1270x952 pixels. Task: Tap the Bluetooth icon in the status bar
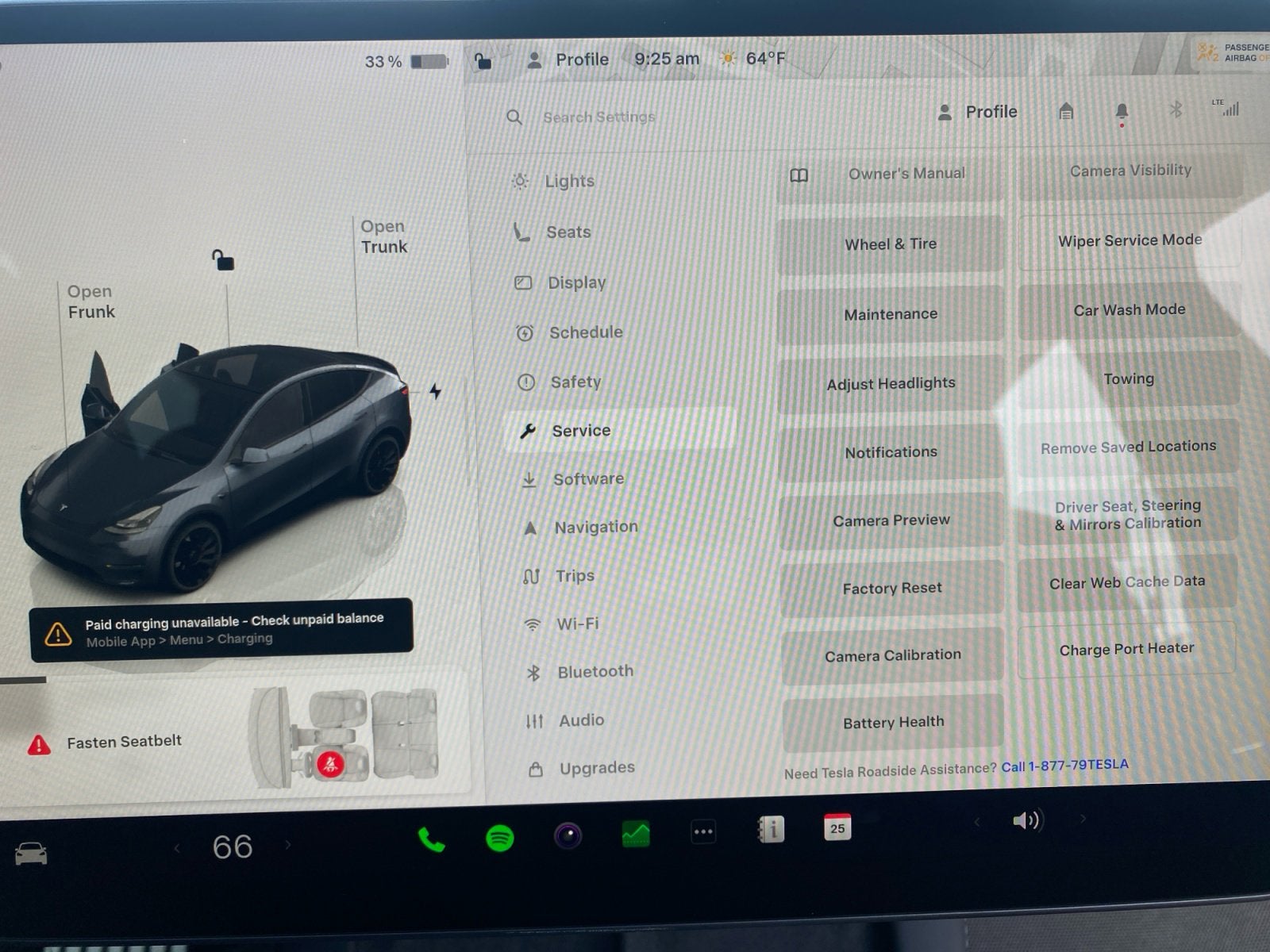pos(1176,112)
